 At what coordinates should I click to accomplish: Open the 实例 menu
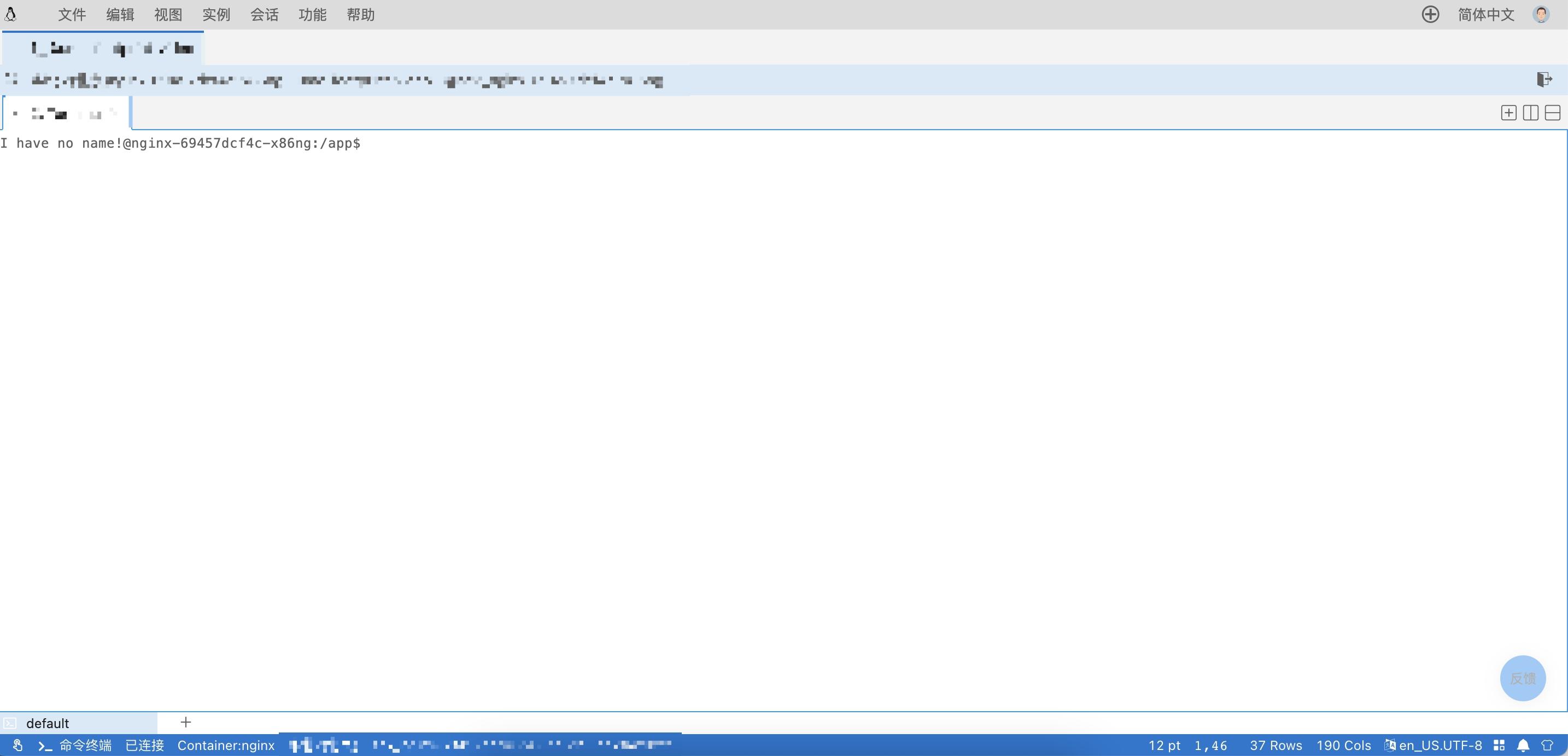coord(216,15)
